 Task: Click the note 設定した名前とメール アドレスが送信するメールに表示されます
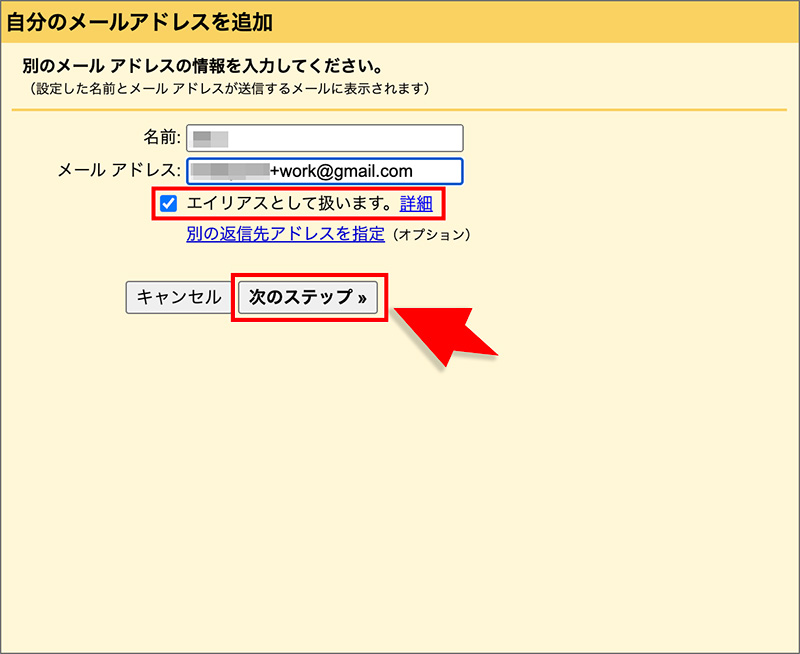point(228,89)
